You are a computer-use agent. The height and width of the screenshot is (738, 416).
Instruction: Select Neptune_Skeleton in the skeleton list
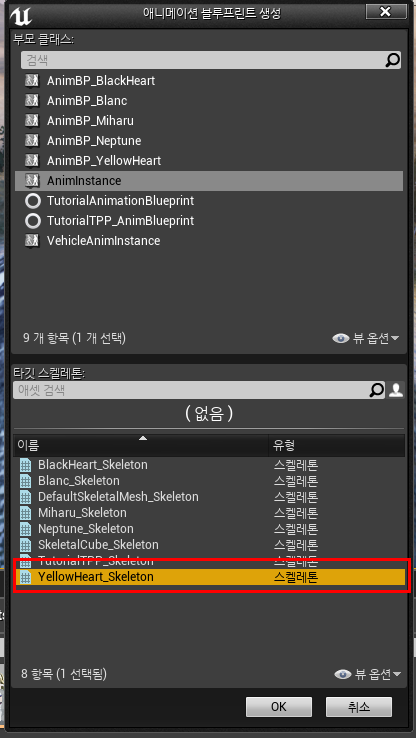point(209,529)
